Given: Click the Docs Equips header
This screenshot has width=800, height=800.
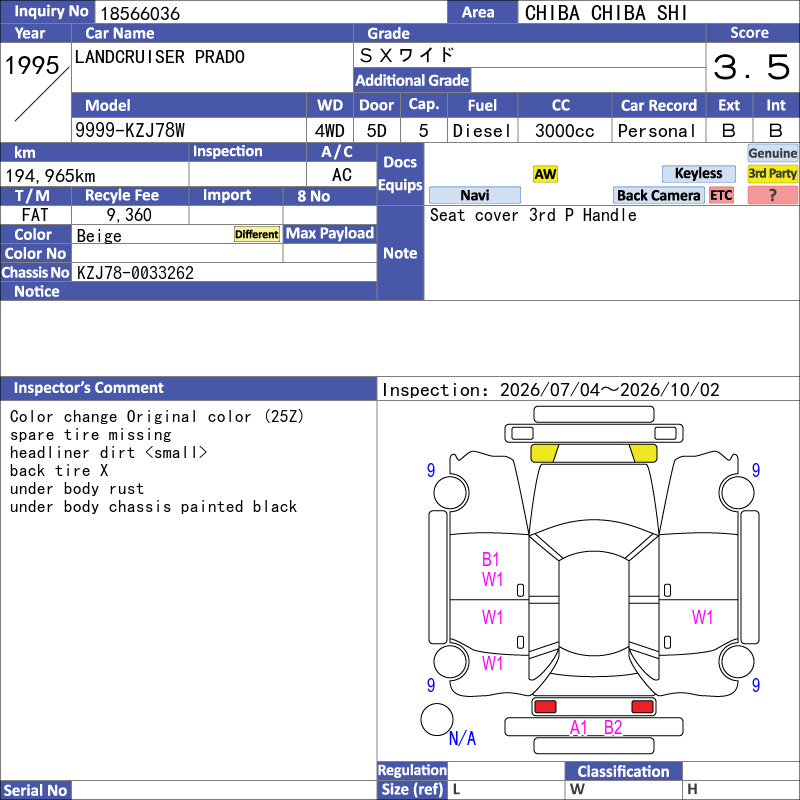Looking at the screenshot, I should tap(401, 173).
